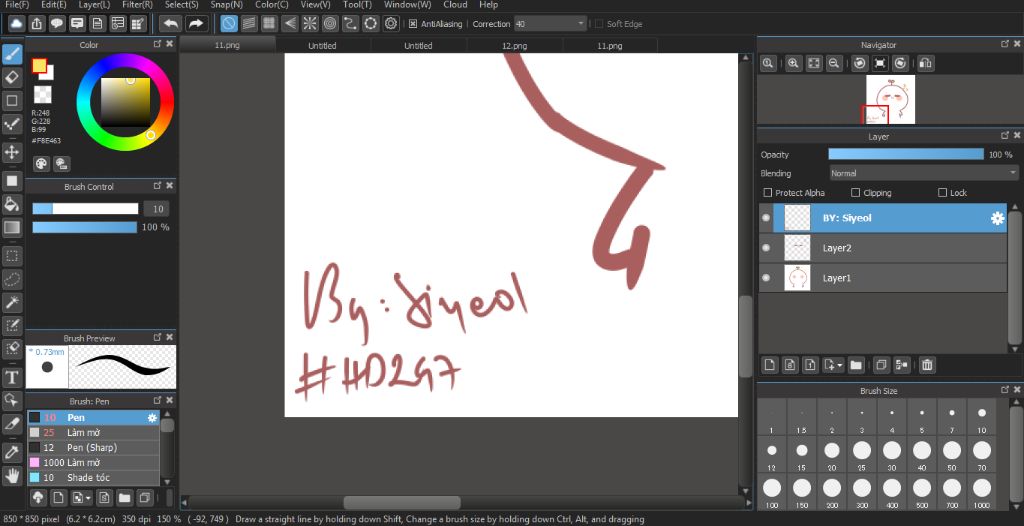Pick brush size 100 preset
The height and width of the screenshot is (526, 1024).
pos(772,492)
